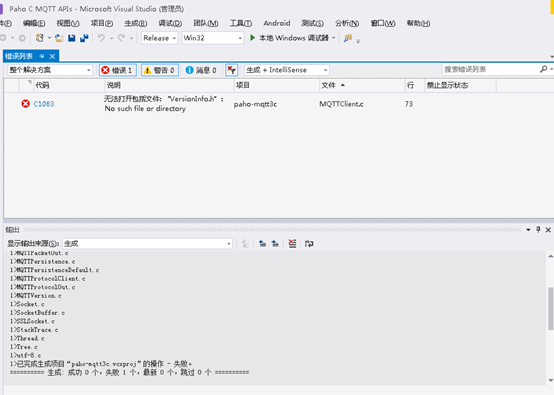The width and height of the screenshot is (554, 395).
Task: Open the Analyze (分析) menu
Action: [347, 23]
